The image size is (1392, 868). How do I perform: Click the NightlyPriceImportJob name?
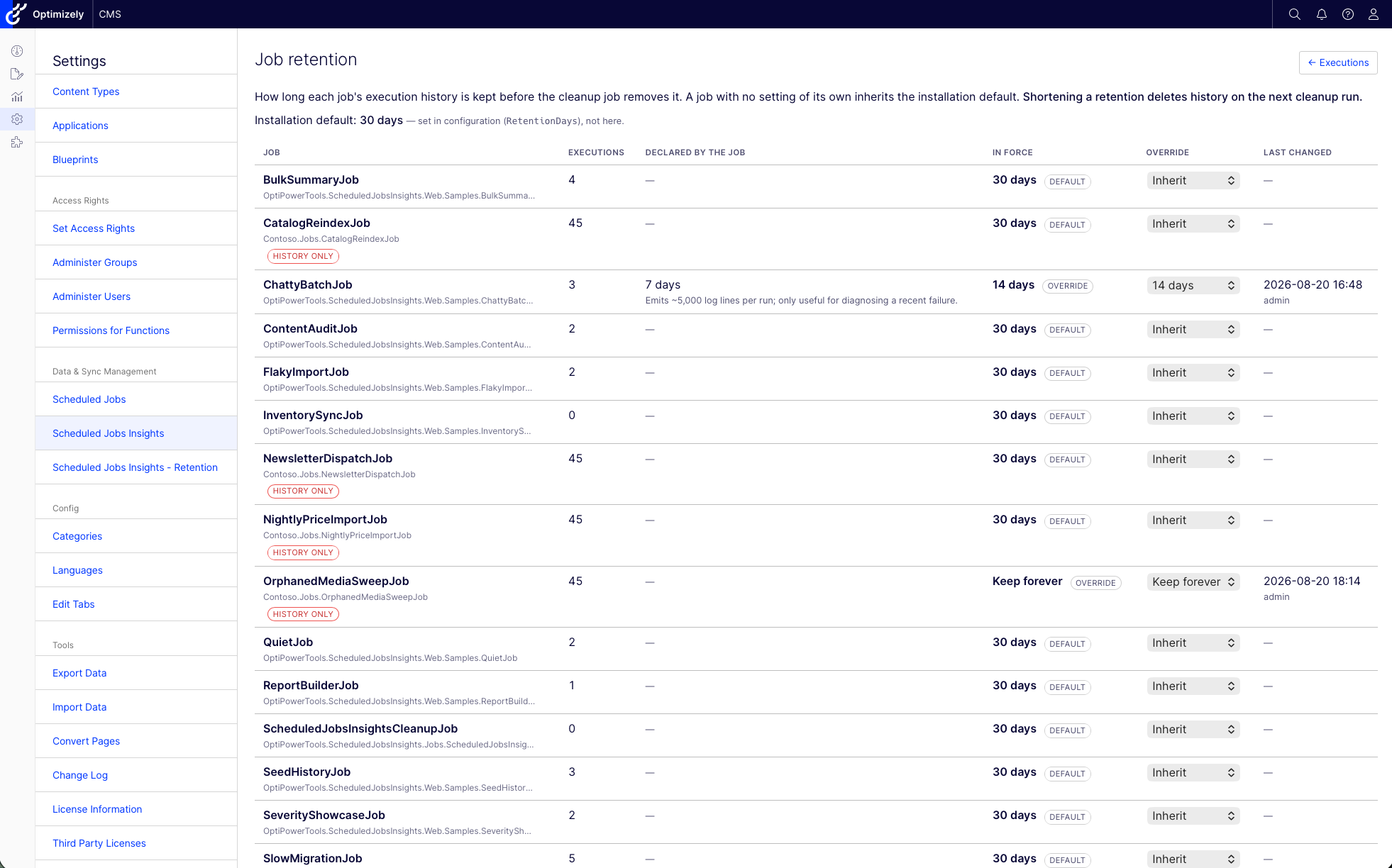coord(325,519)
